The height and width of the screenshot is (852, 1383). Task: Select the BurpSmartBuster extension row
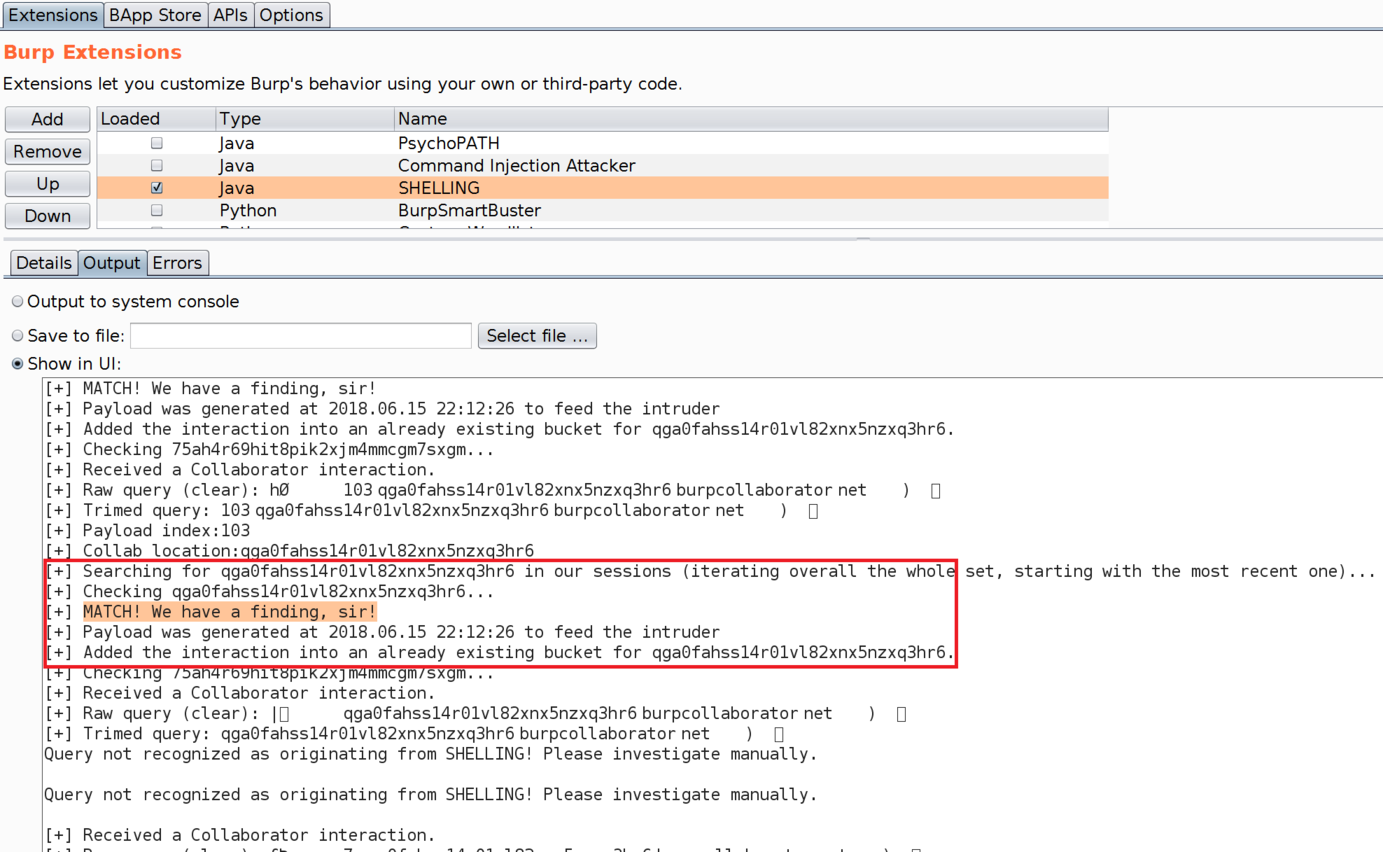click(x=602, y=210)
